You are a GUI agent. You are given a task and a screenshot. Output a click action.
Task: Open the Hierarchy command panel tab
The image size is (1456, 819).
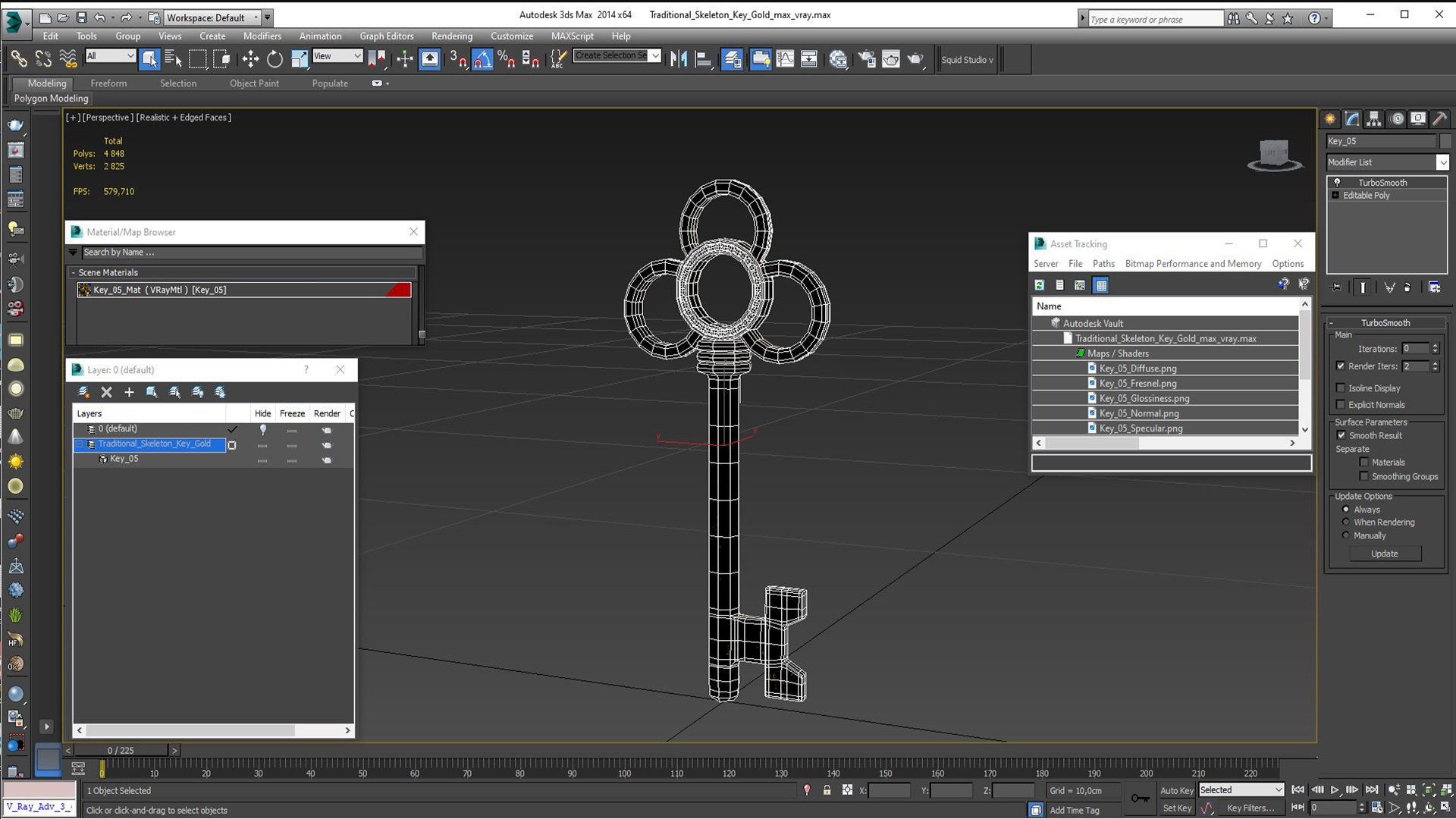tap(1374, 119)
